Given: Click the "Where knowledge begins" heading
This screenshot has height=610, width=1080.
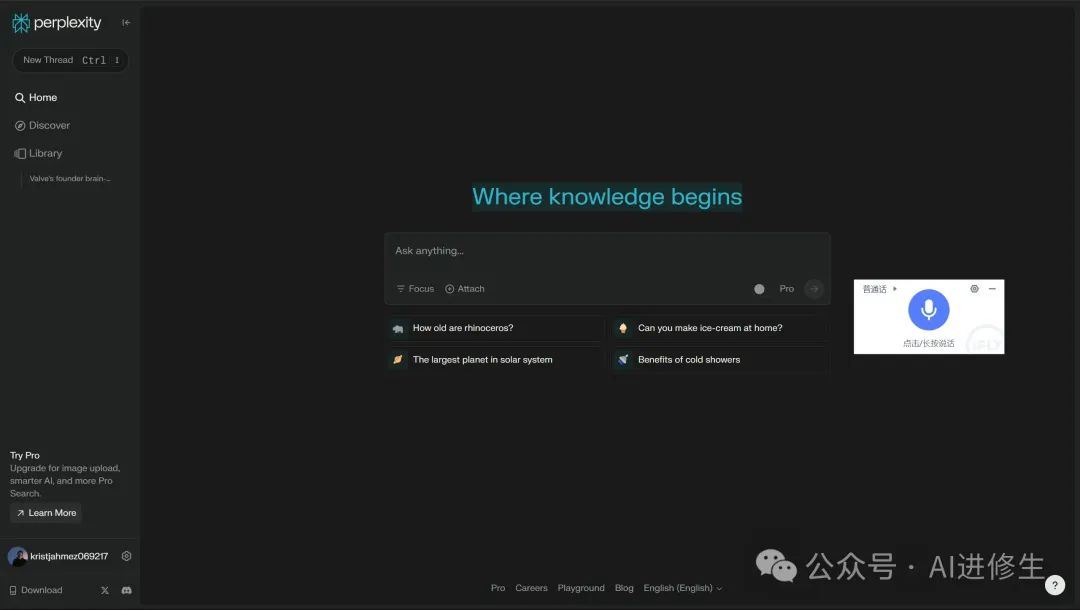Looking at the screenshot, I should 607,197.
